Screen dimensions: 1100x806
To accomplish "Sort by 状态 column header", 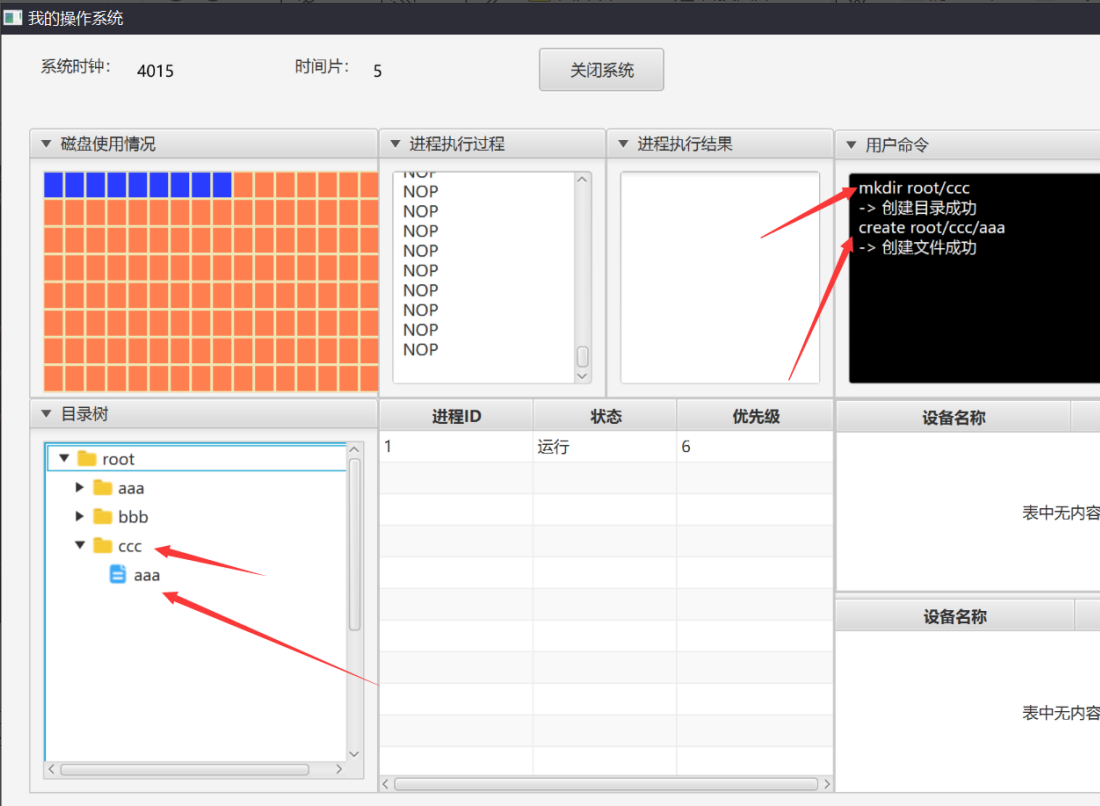I will (605, 416).
